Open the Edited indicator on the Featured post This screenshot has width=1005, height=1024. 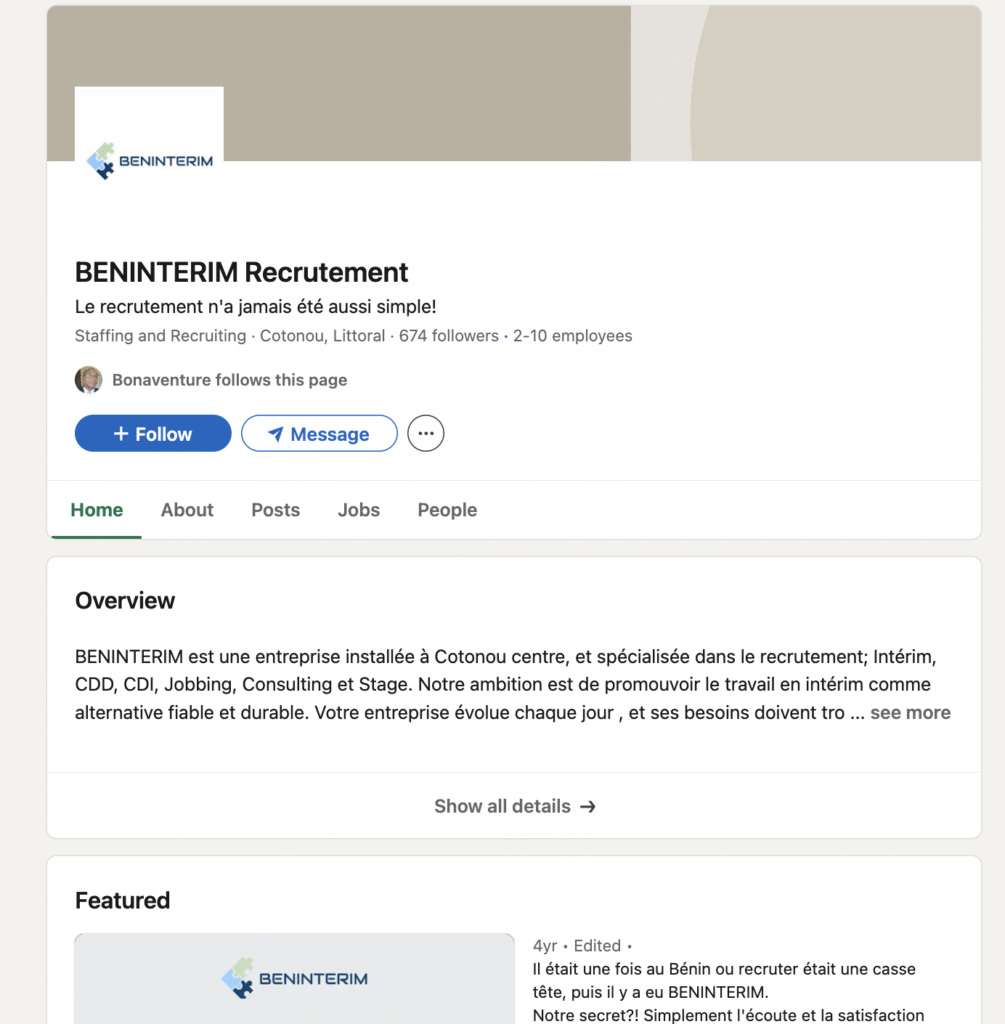(596, 945)
